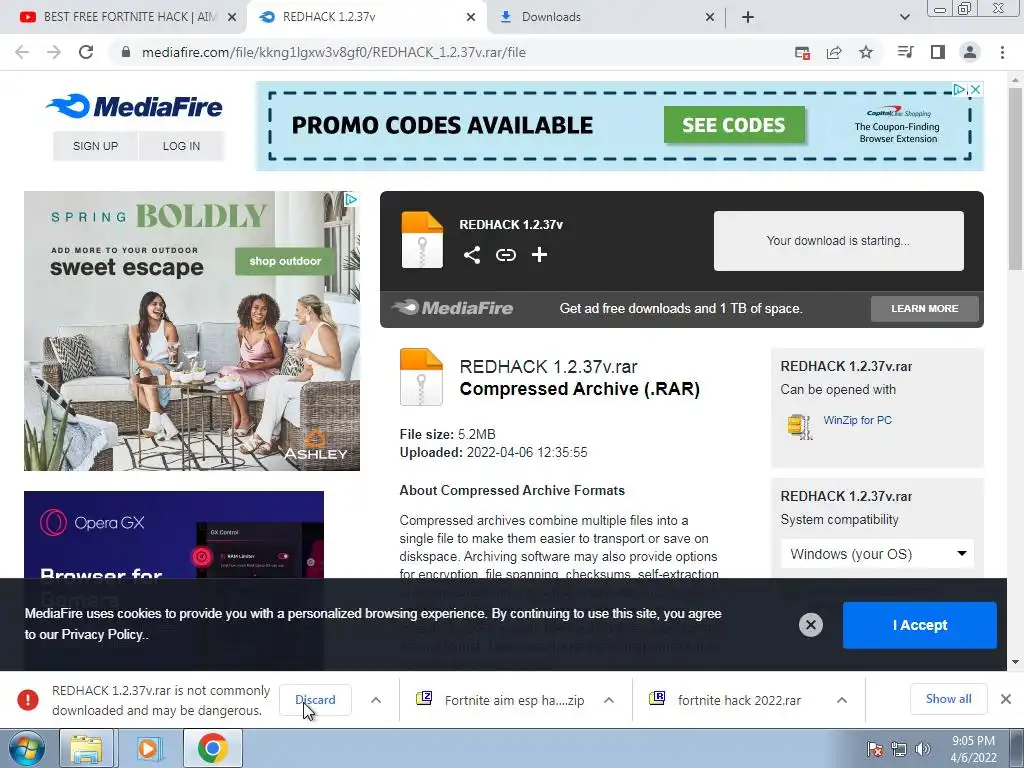Click the network tray icon
The width and height of the screenshot is (1024, 768).
[x=899, y=748]
